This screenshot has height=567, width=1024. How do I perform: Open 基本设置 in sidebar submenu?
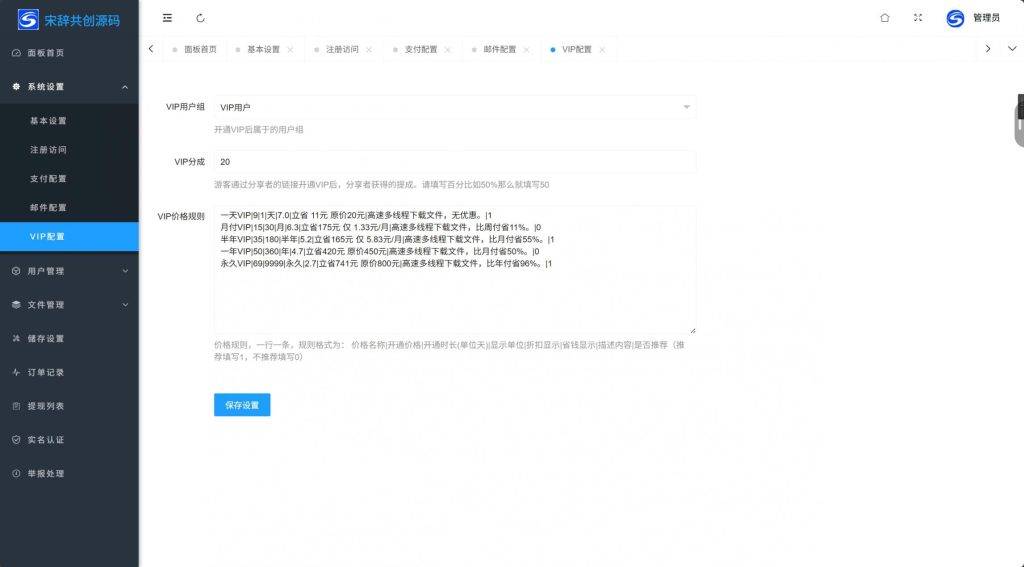69,121
